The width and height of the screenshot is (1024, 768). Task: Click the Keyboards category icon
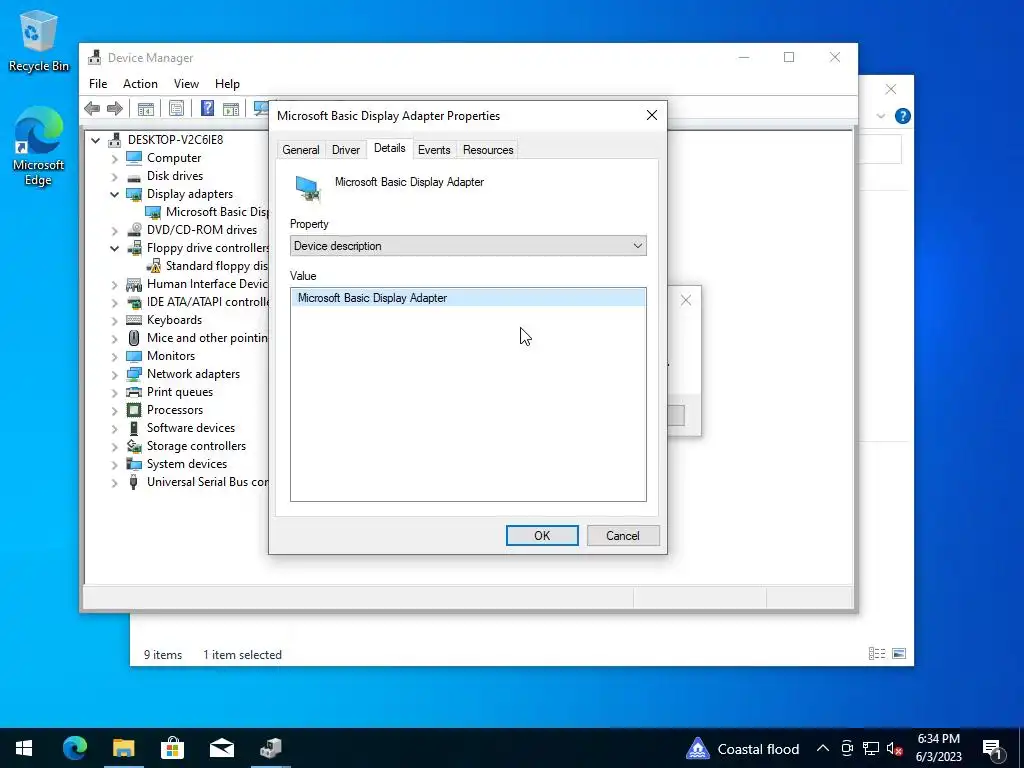click(134, 320)
